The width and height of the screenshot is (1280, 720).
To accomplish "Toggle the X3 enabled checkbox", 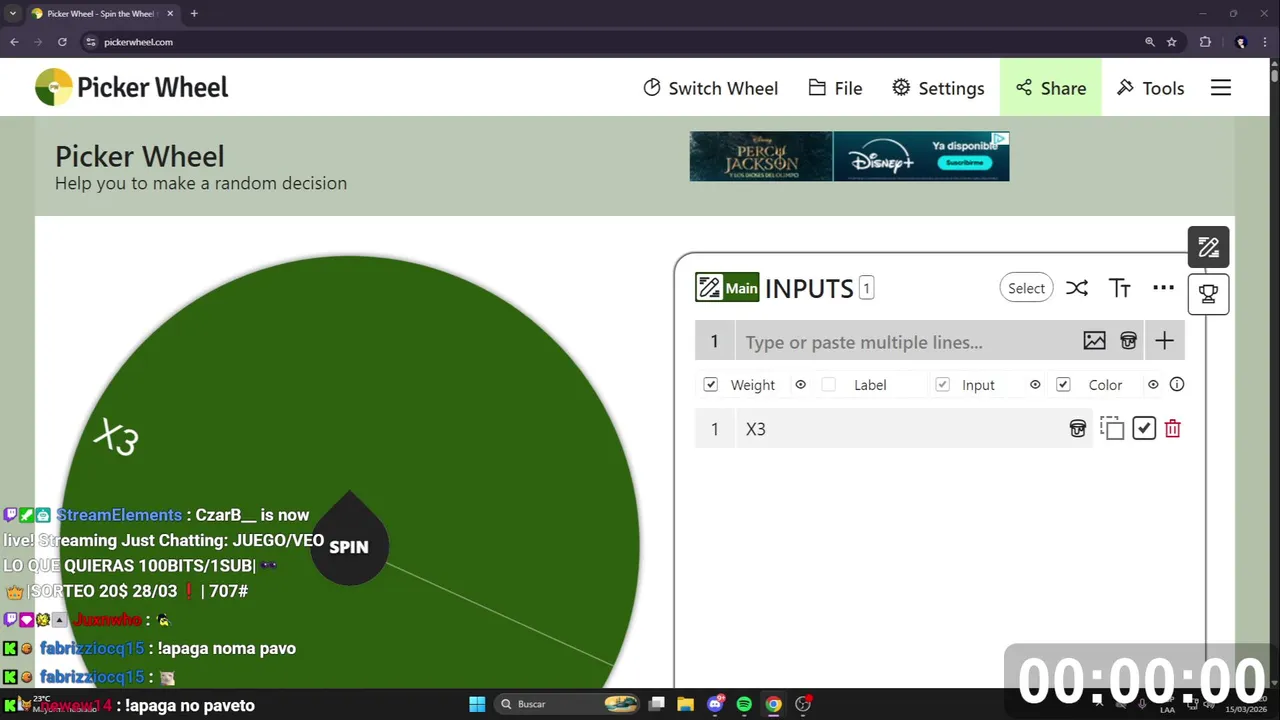I will tap(1144, 428).
